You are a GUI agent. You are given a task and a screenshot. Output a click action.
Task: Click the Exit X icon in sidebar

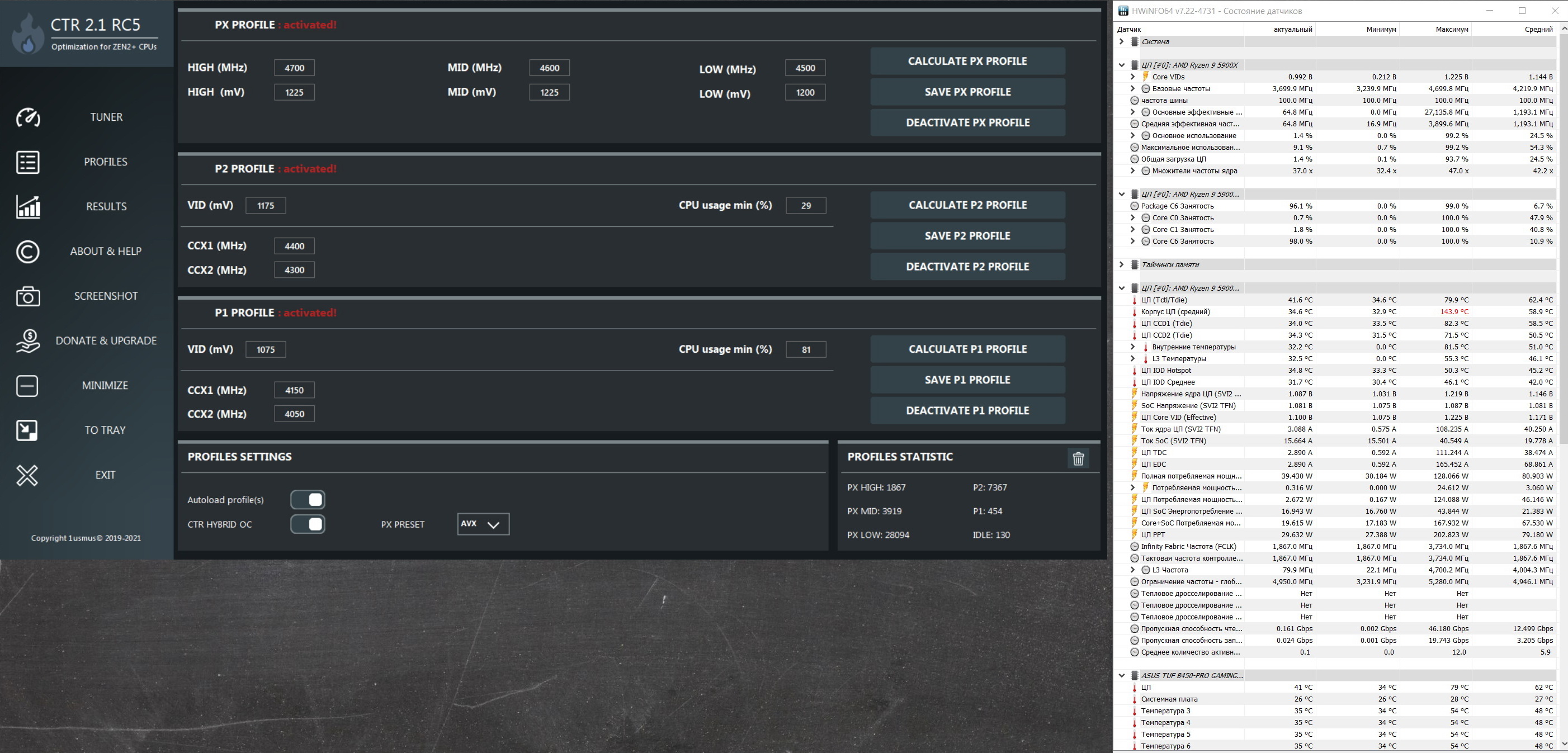(27, 475)
